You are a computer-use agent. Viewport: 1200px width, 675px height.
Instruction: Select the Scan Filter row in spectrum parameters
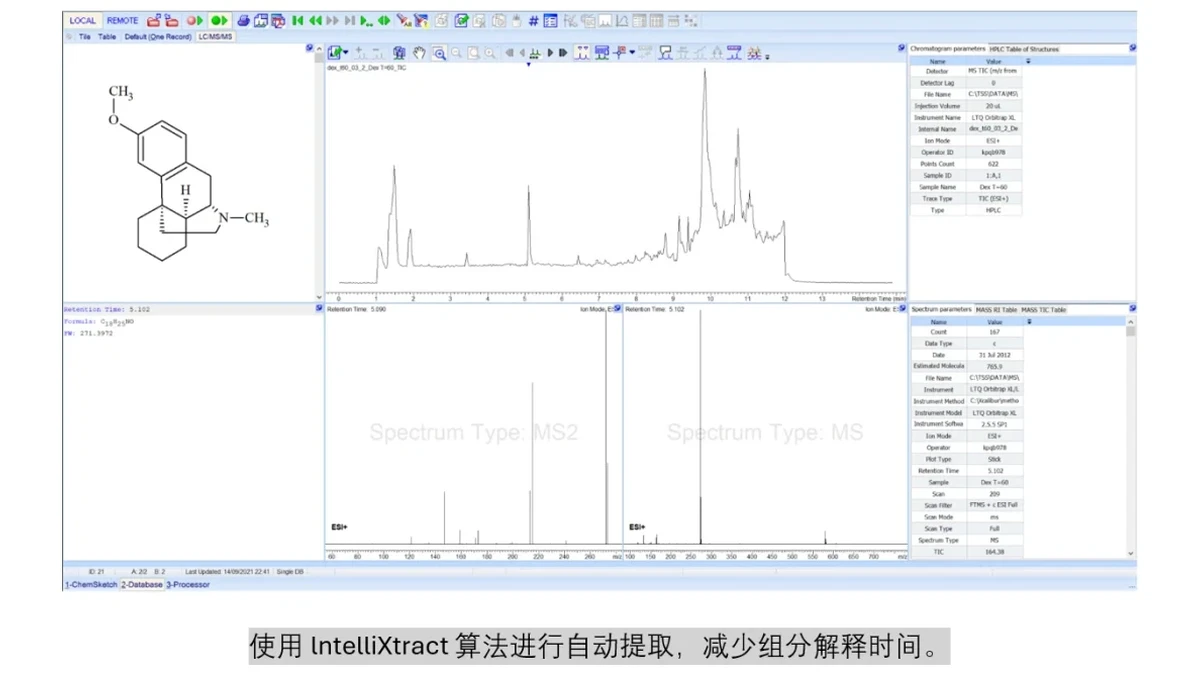coord(966,505)
